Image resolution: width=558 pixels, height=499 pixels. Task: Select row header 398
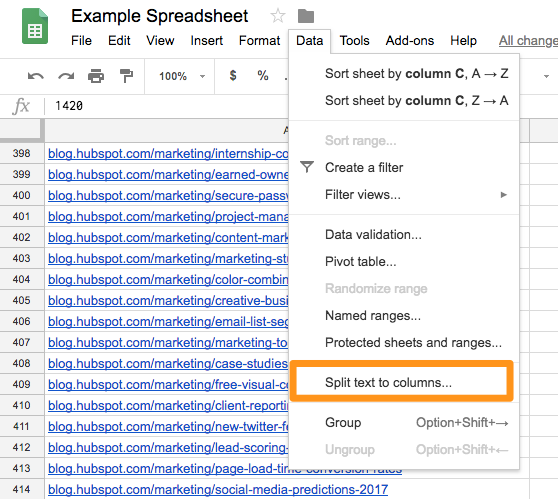pos(22,153)
